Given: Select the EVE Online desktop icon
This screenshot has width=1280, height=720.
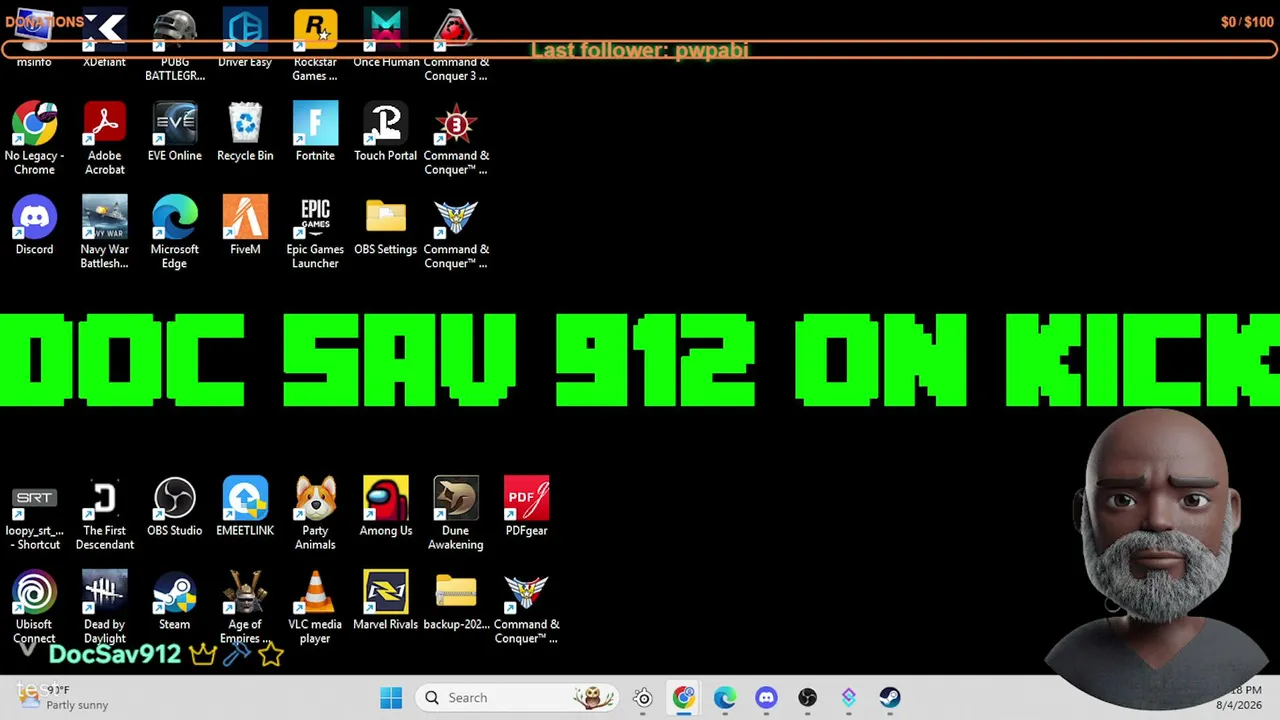Looking at the screenshot, I should click(x=174, y=132).
